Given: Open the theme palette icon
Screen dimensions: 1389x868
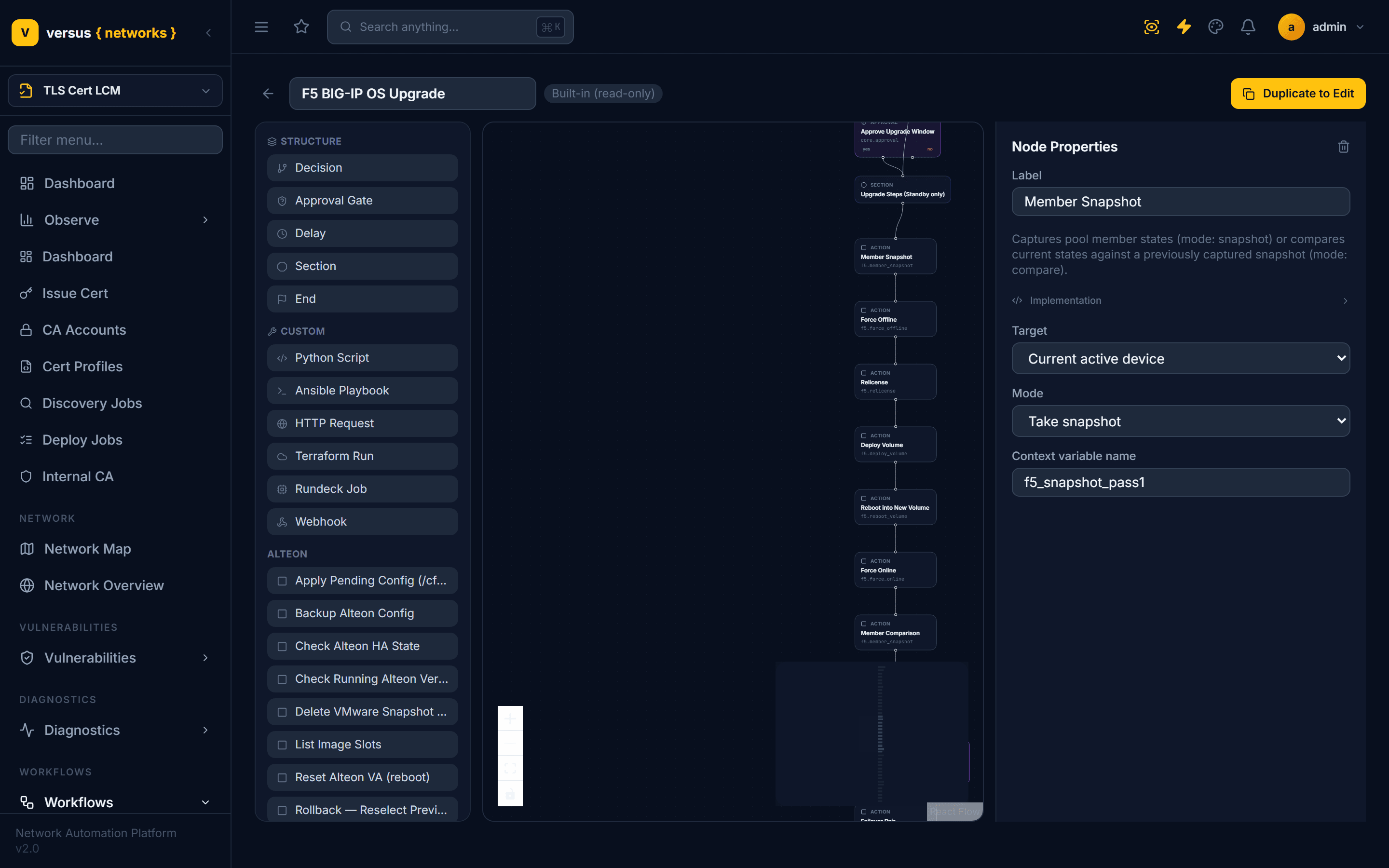Looking at the screenshot, I should point(1216,27).
